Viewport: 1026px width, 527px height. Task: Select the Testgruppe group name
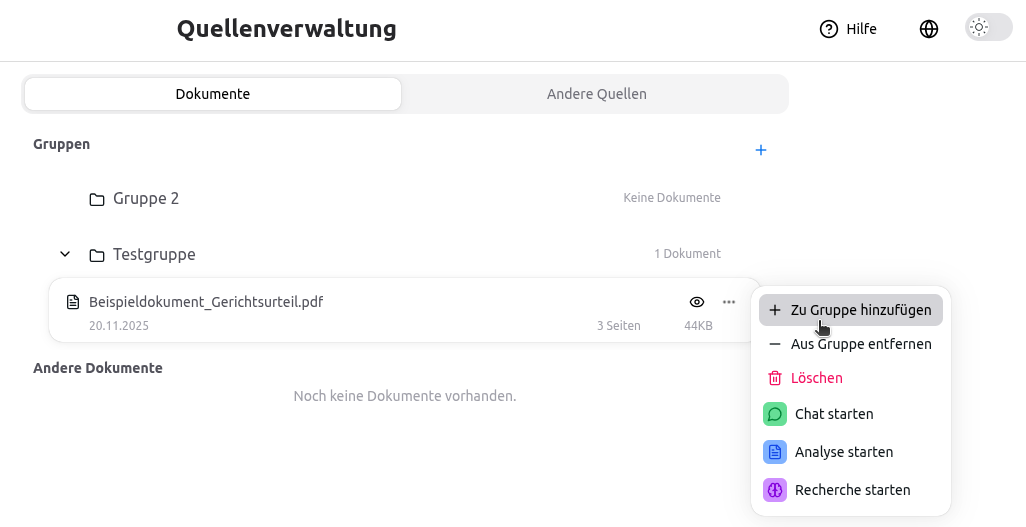[x=154, y=254]
